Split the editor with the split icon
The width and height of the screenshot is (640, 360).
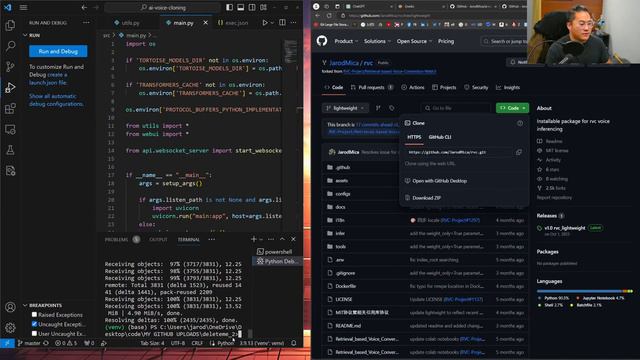click(282, 22)
